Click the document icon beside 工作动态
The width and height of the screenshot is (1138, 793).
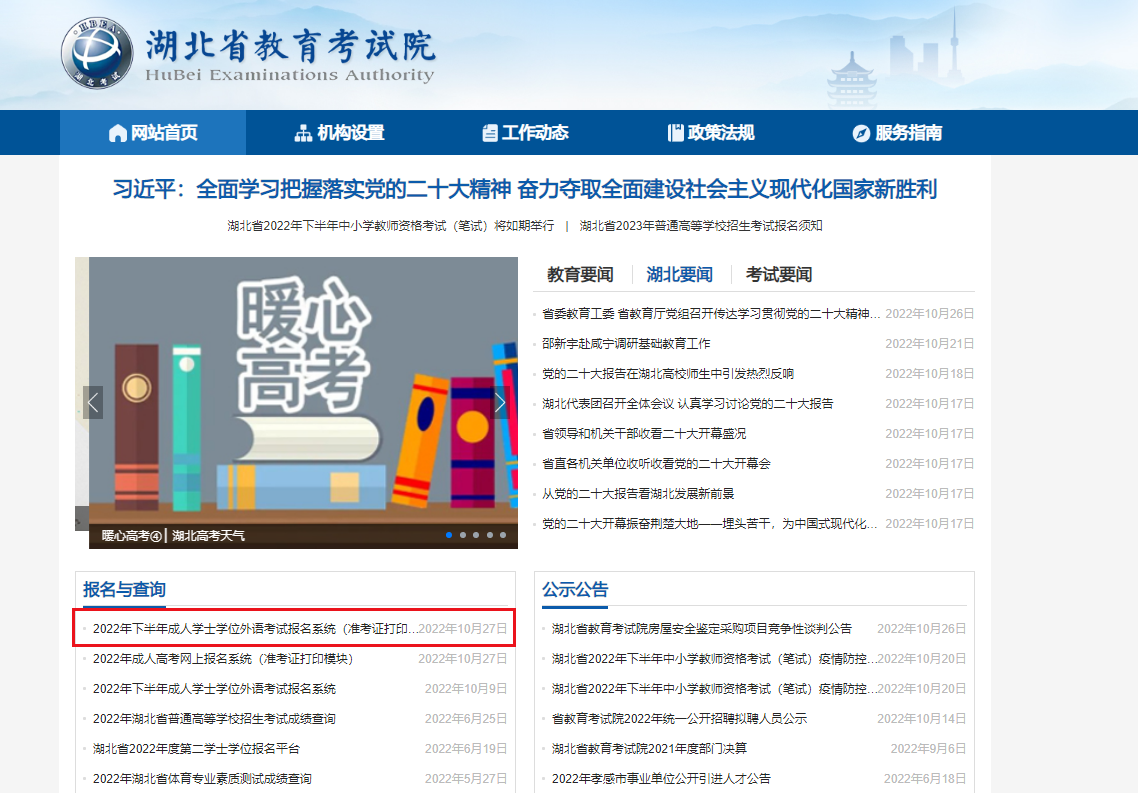pyautogui.click(x=489, y=133)
